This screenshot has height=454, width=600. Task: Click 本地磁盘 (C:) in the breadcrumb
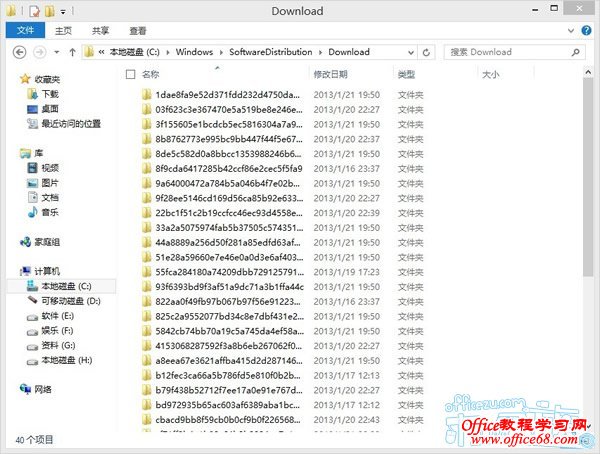click(134, 52)
